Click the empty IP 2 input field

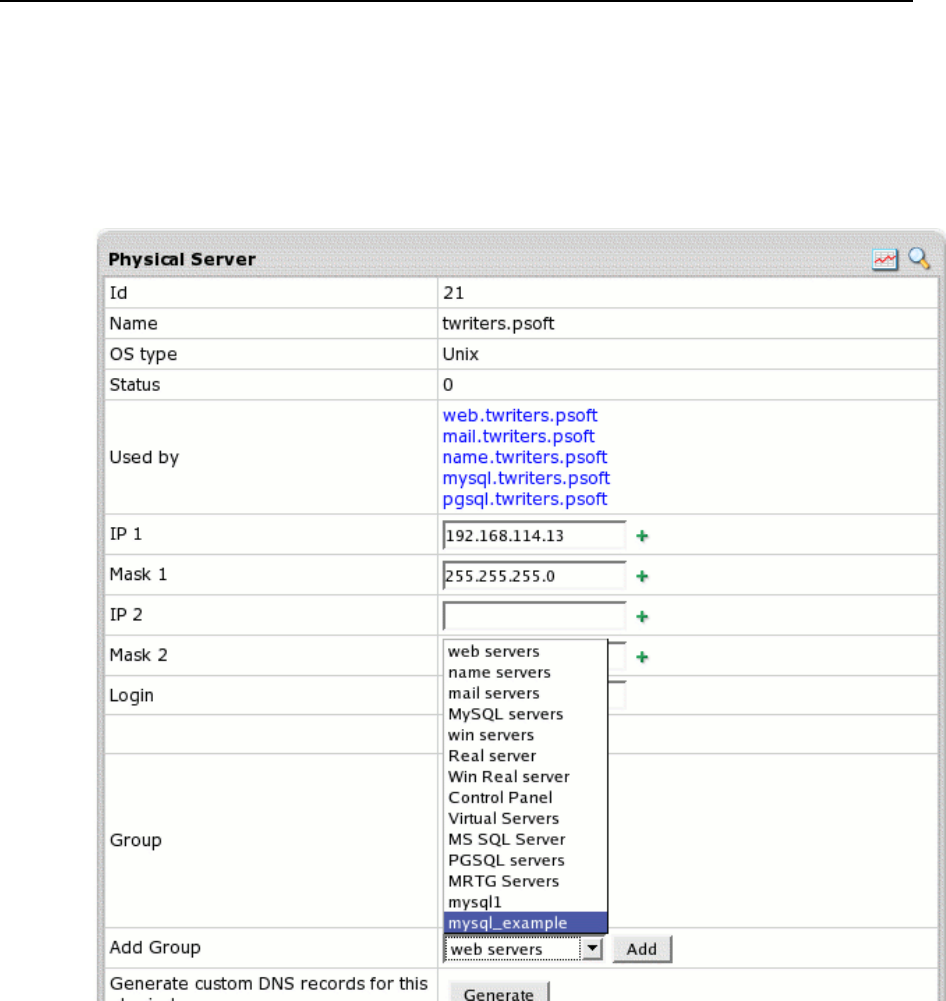[x=534, y=615]
